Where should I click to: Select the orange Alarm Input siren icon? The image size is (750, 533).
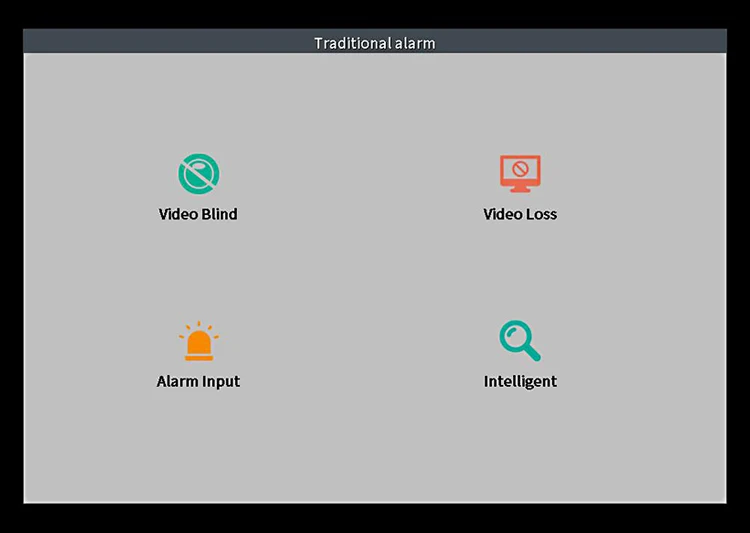(x=199, y=341)
